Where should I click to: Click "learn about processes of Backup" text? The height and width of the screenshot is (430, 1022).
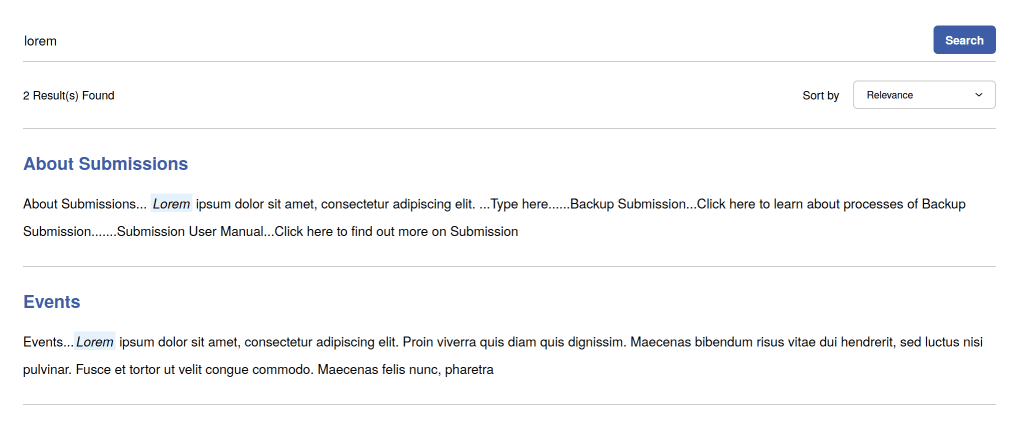(x=869, y=204)
